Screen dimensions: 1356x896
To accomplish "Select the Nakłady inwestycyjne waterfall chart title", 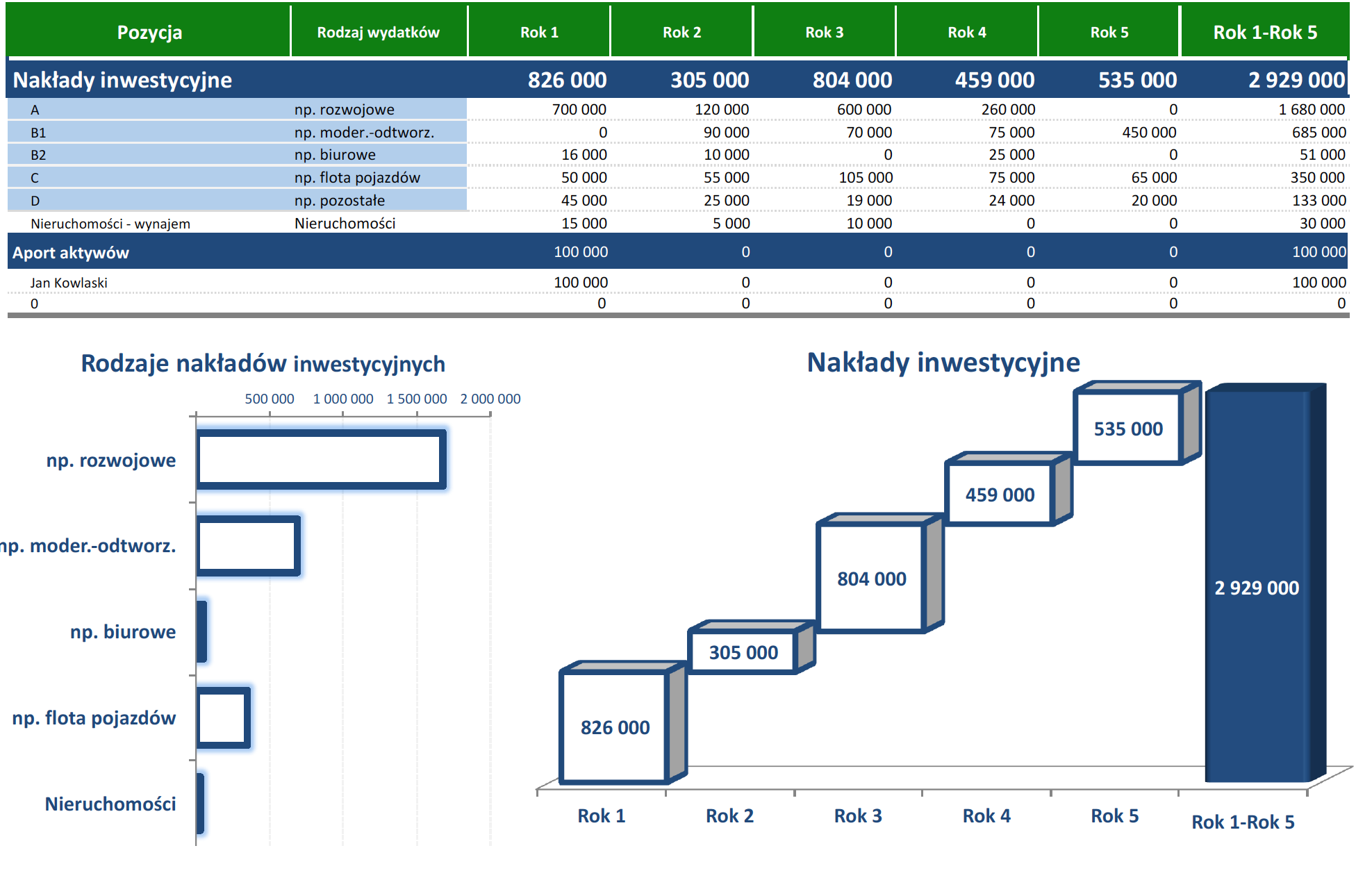I will pyautogui.click(x=943, y=363).
